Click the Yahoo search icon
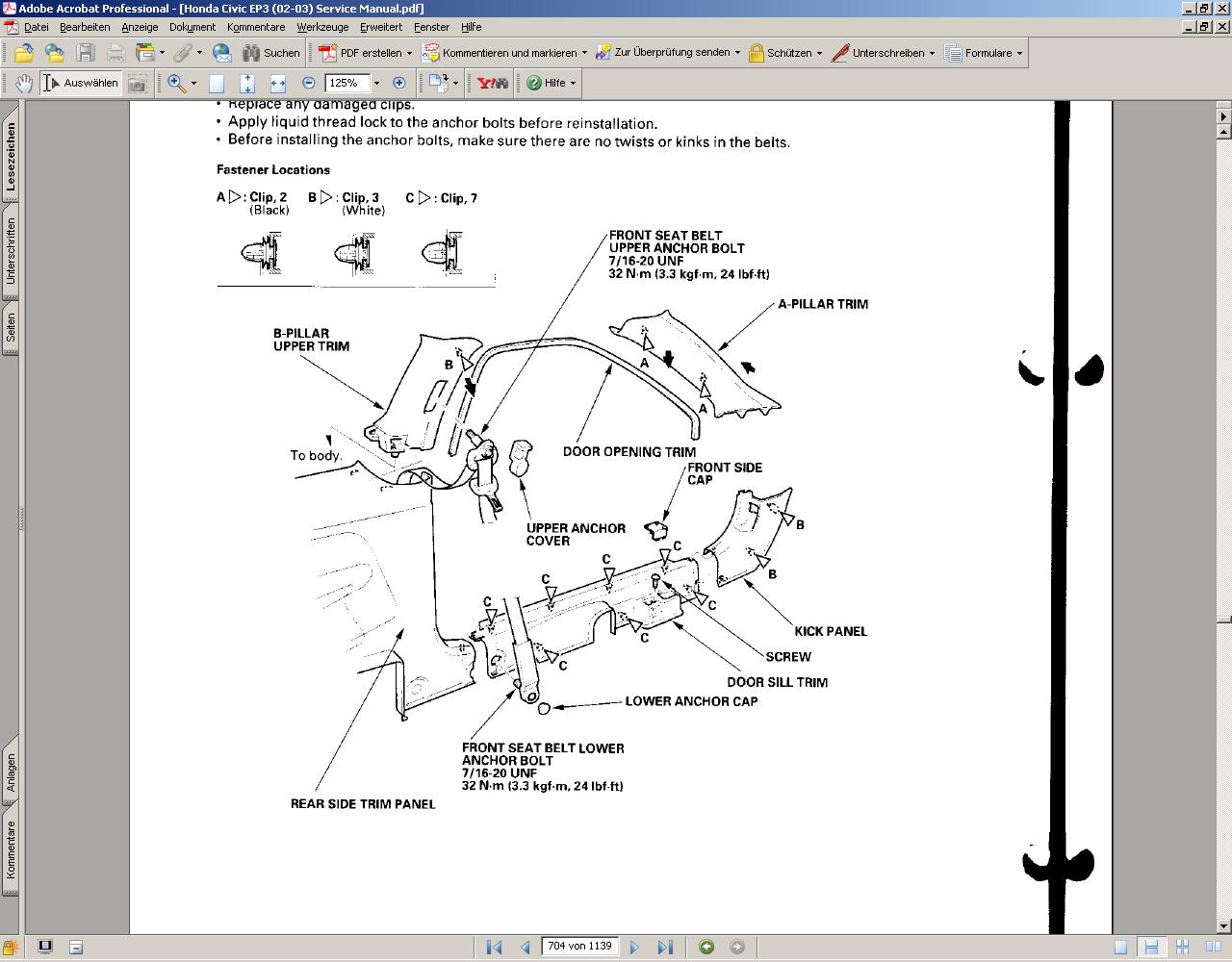 [492, 84]
